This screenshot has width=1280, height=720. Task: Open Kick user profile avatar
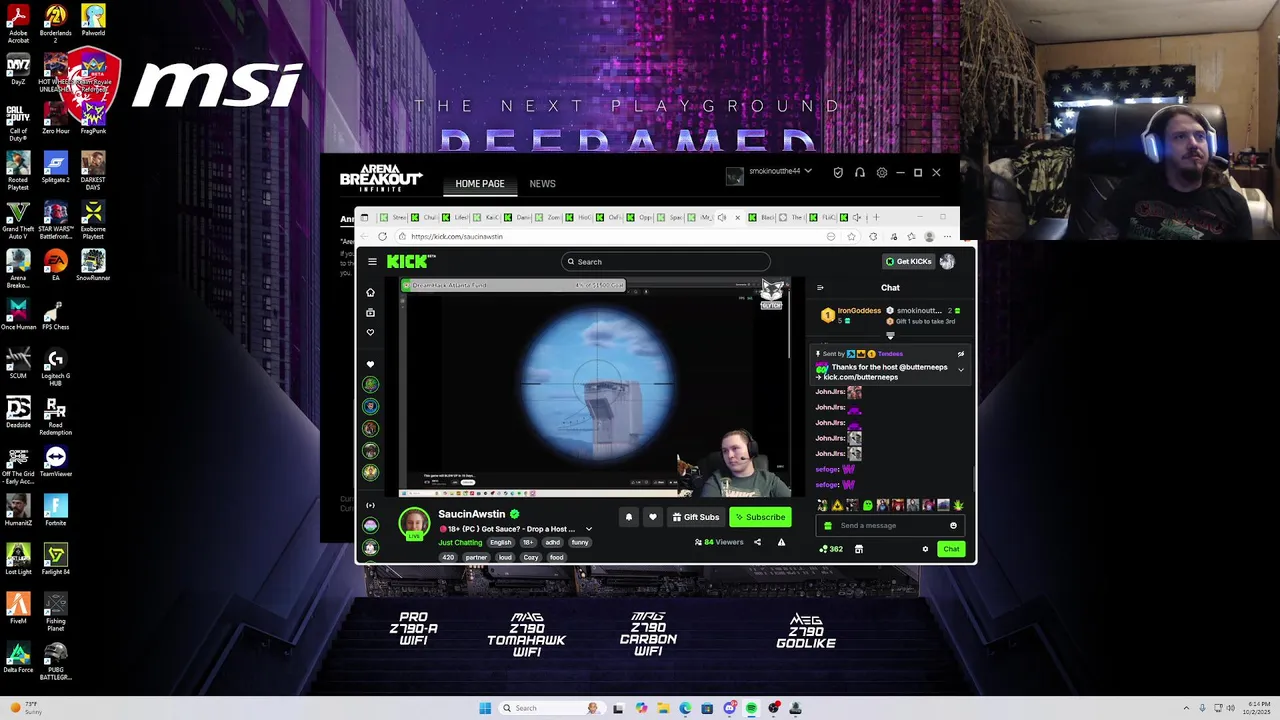pyautogui.click(x=947, y=262)
